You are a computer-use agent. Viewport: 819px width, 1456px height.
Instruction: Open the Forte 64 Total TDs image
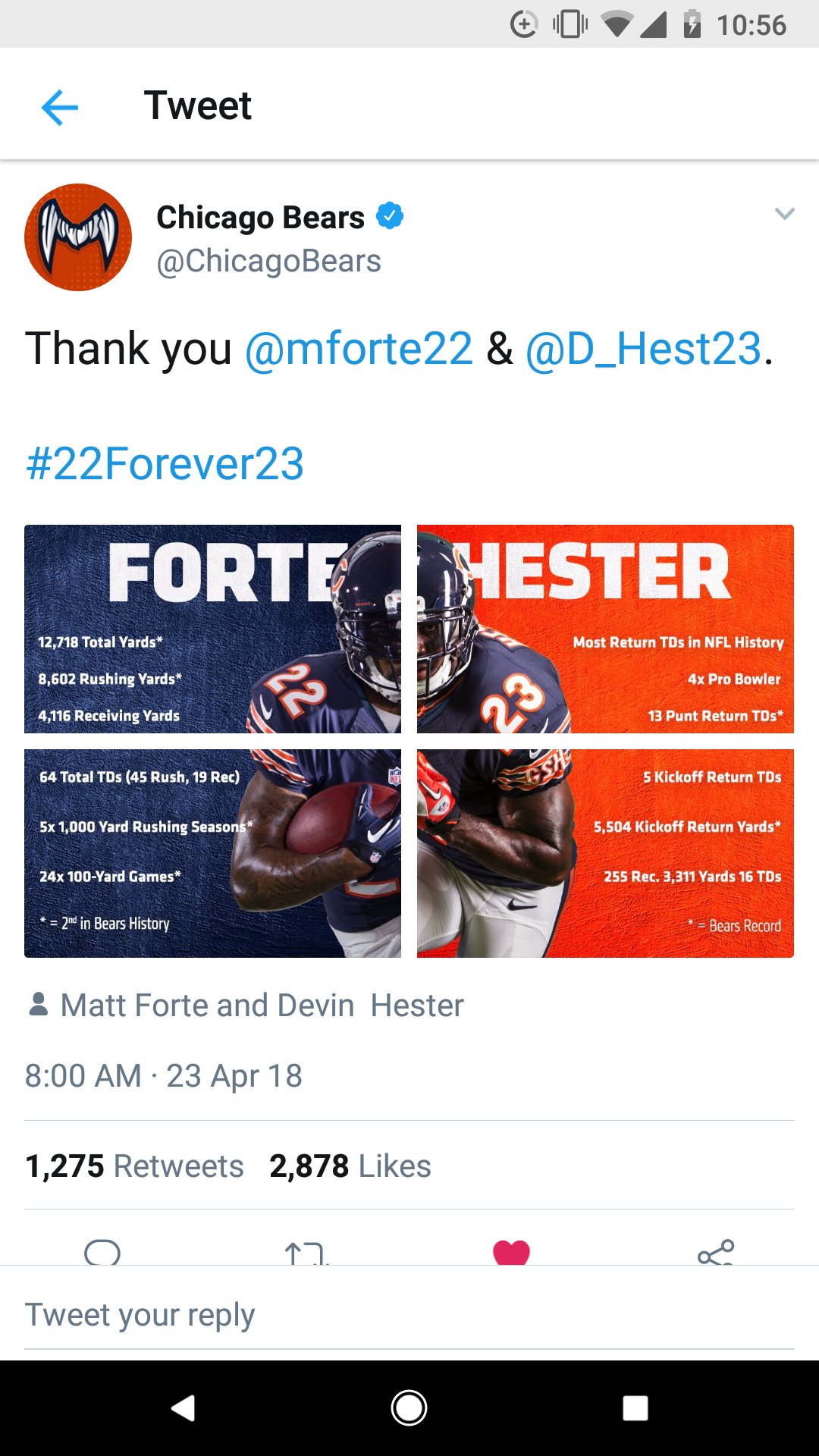tap(212, 853)
